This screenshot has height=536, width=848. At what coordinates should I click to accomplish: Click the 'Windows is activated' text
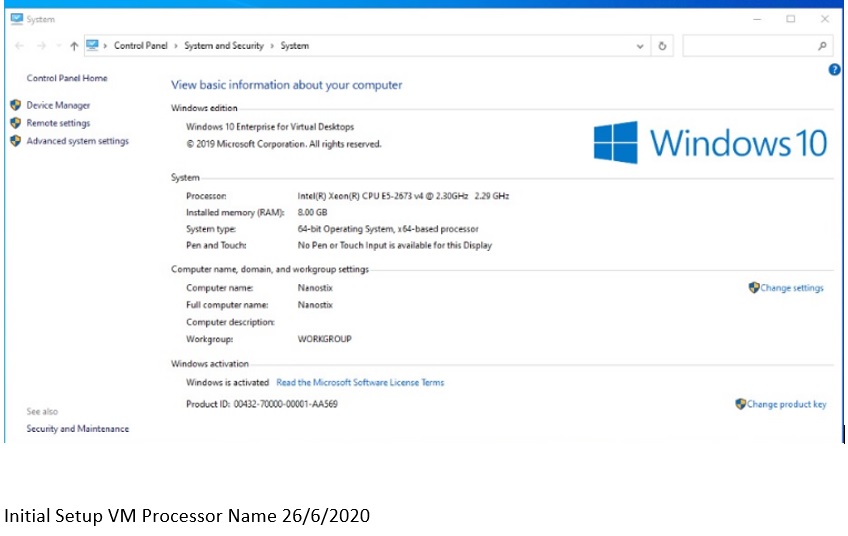(228, 382)
